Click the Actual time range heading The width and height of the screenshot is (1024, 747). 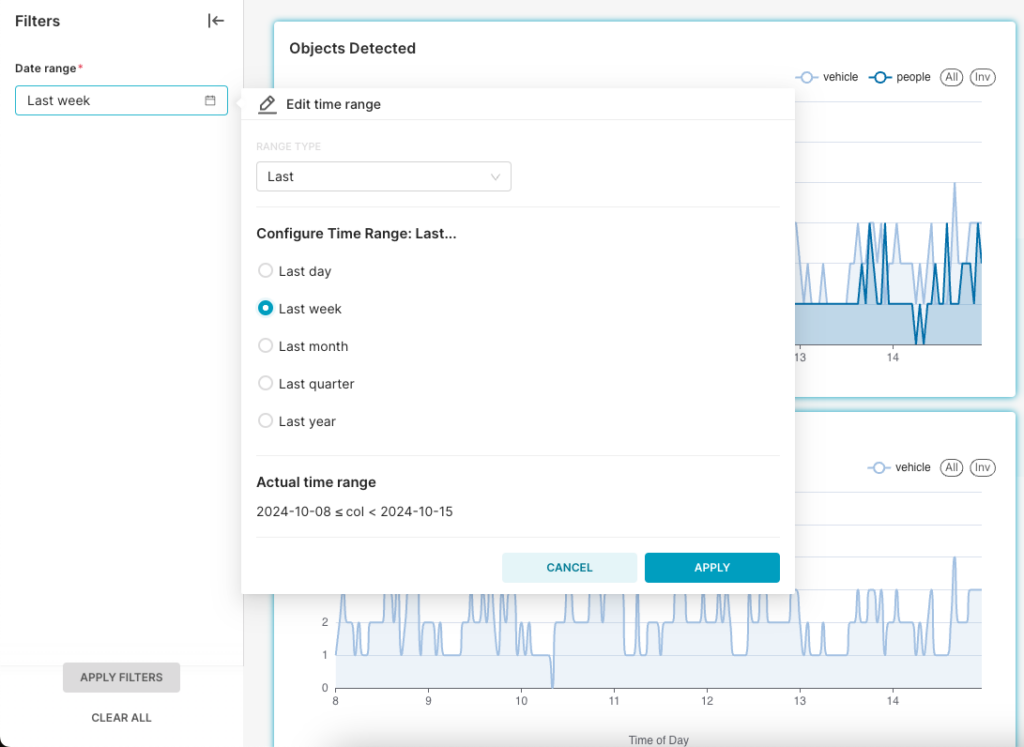316,482
